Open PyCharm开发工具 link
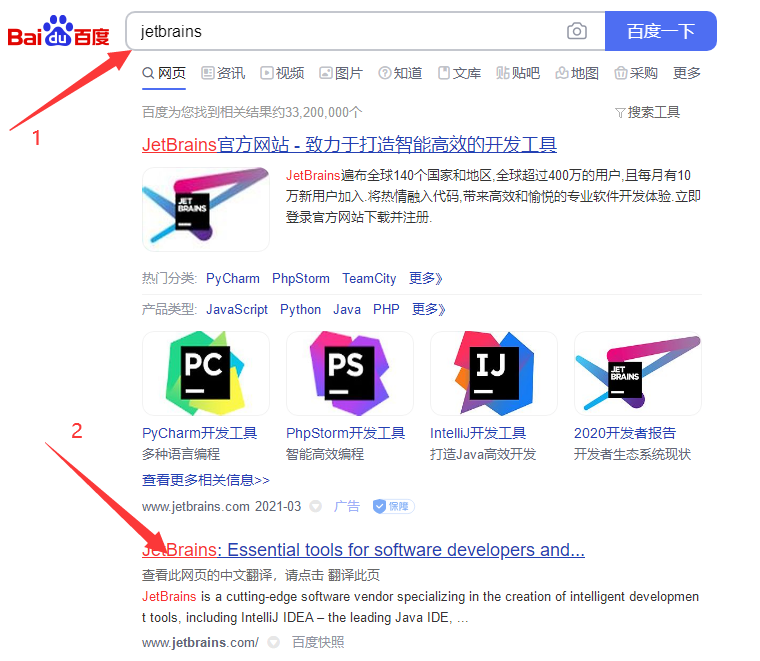This screenshot has width=760, height=661. click(200, 433)
